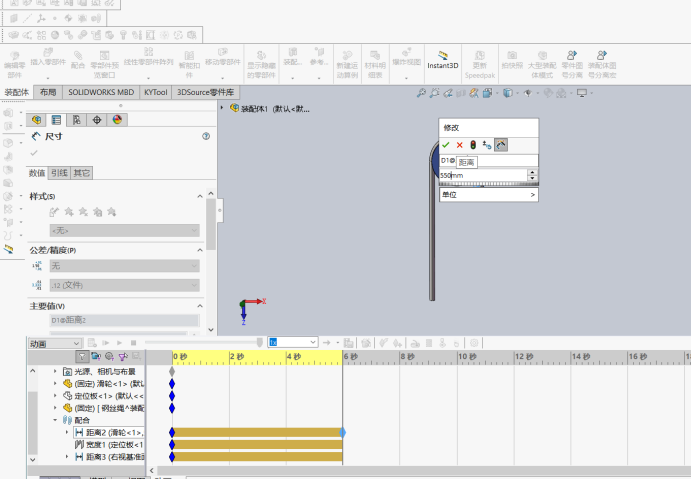The width and height of the screenshot is (692, 480).
Task: Click the Save Animation icon
Action: coord(348,343)
